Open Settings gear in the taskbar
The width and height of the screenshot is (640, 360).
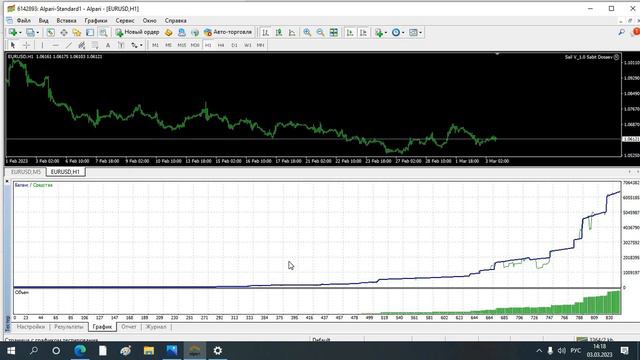coord(218,351)
